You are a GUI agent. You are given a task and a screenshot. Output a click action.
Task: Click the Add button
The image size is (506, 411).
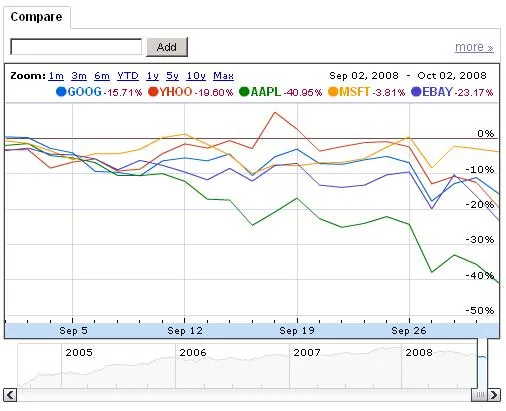167,47
